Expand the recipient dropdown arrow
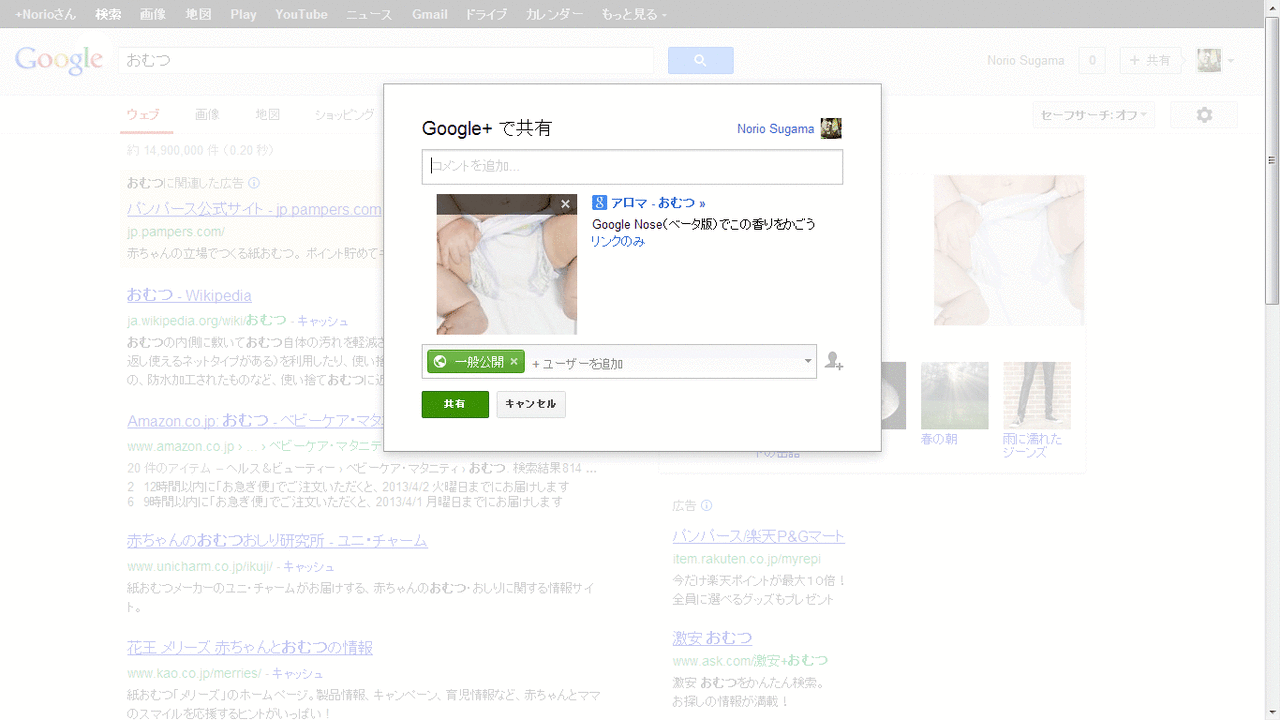Viewport: 1280px width, 720px height. (x=808, y=361)
